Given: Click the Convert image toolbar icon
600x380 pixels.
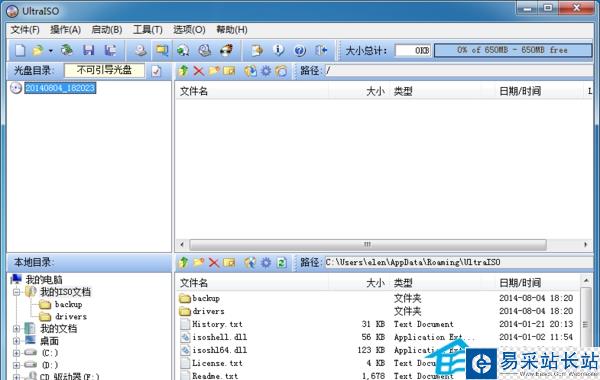Looking at the screenshot, I should coord(183,50).
